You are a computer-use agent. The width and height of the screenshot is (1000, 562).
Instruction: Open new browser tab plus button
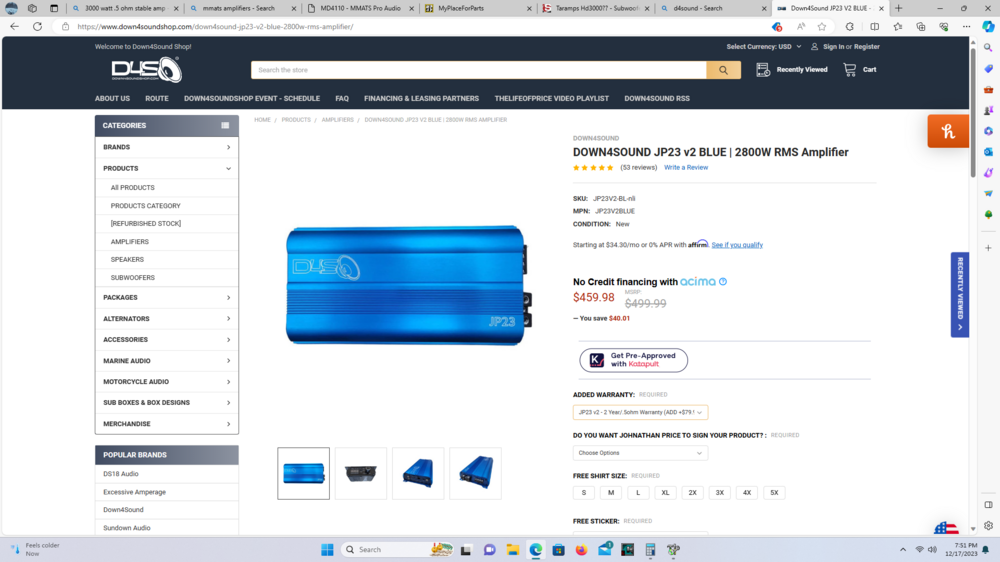[x=899, y=8]
